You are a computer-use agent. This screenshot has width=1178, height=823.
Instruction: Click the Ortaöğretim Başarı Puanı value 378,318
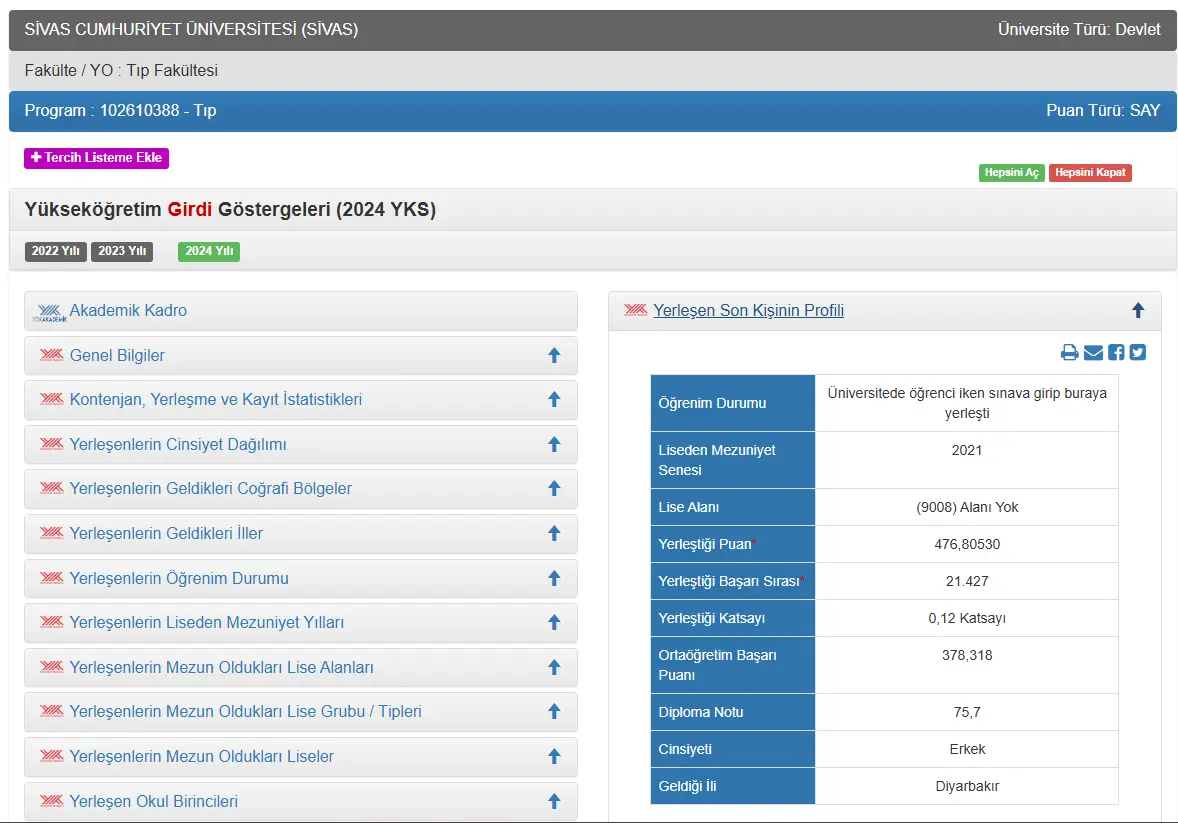(967, 655)
